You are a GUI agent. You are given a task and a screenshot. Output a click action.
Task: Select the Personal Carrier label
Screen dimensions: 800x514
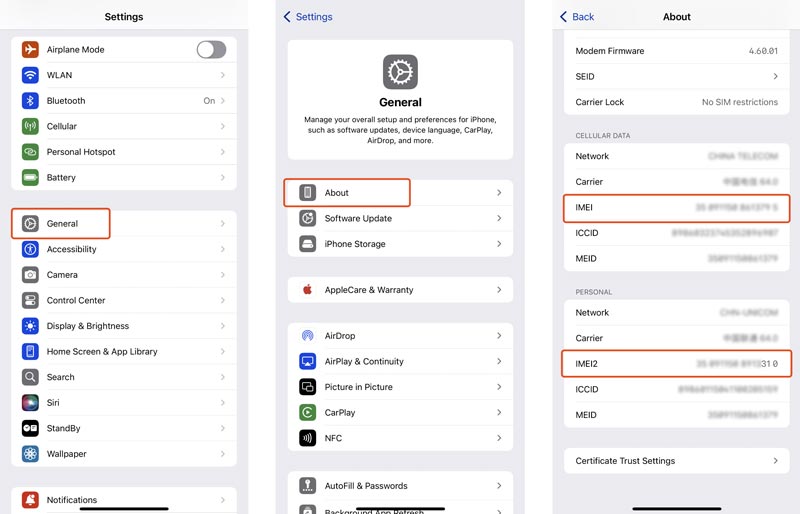589,338
